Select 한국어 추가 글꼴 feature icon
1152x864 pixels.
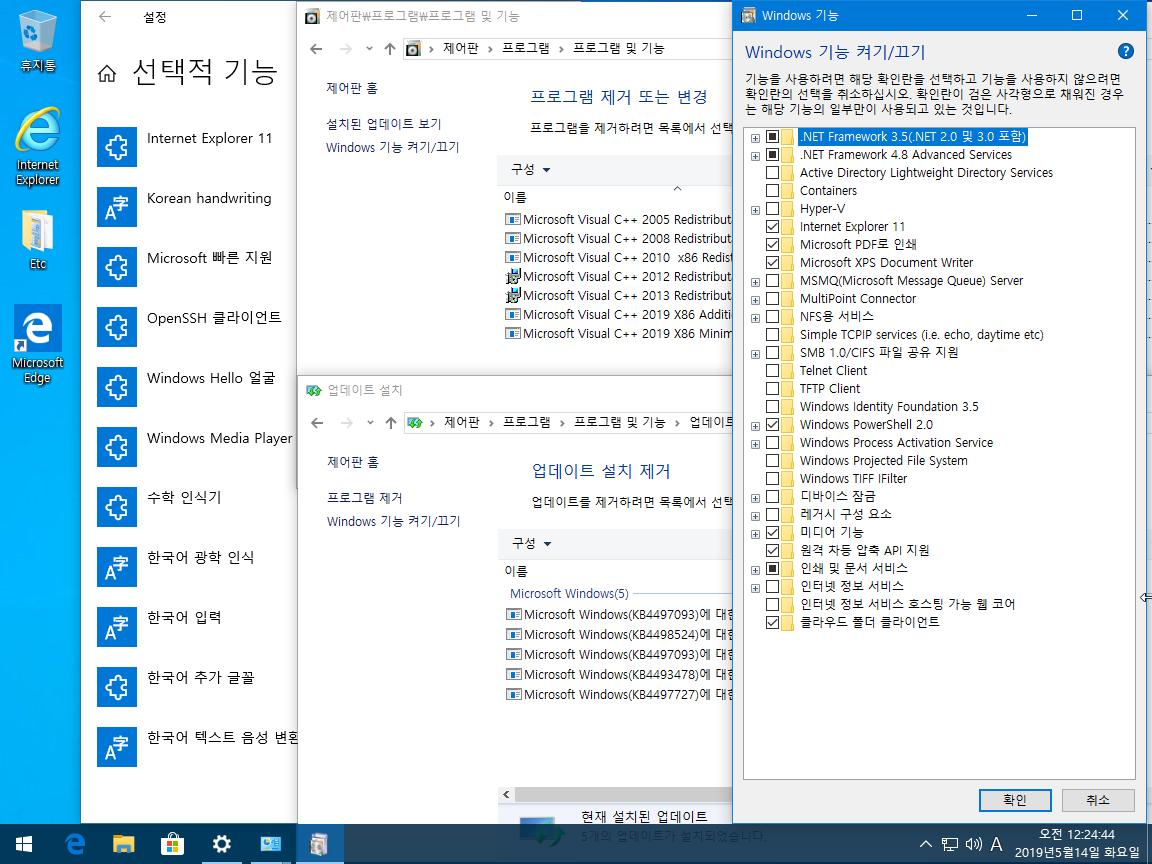tap(117, 687)
